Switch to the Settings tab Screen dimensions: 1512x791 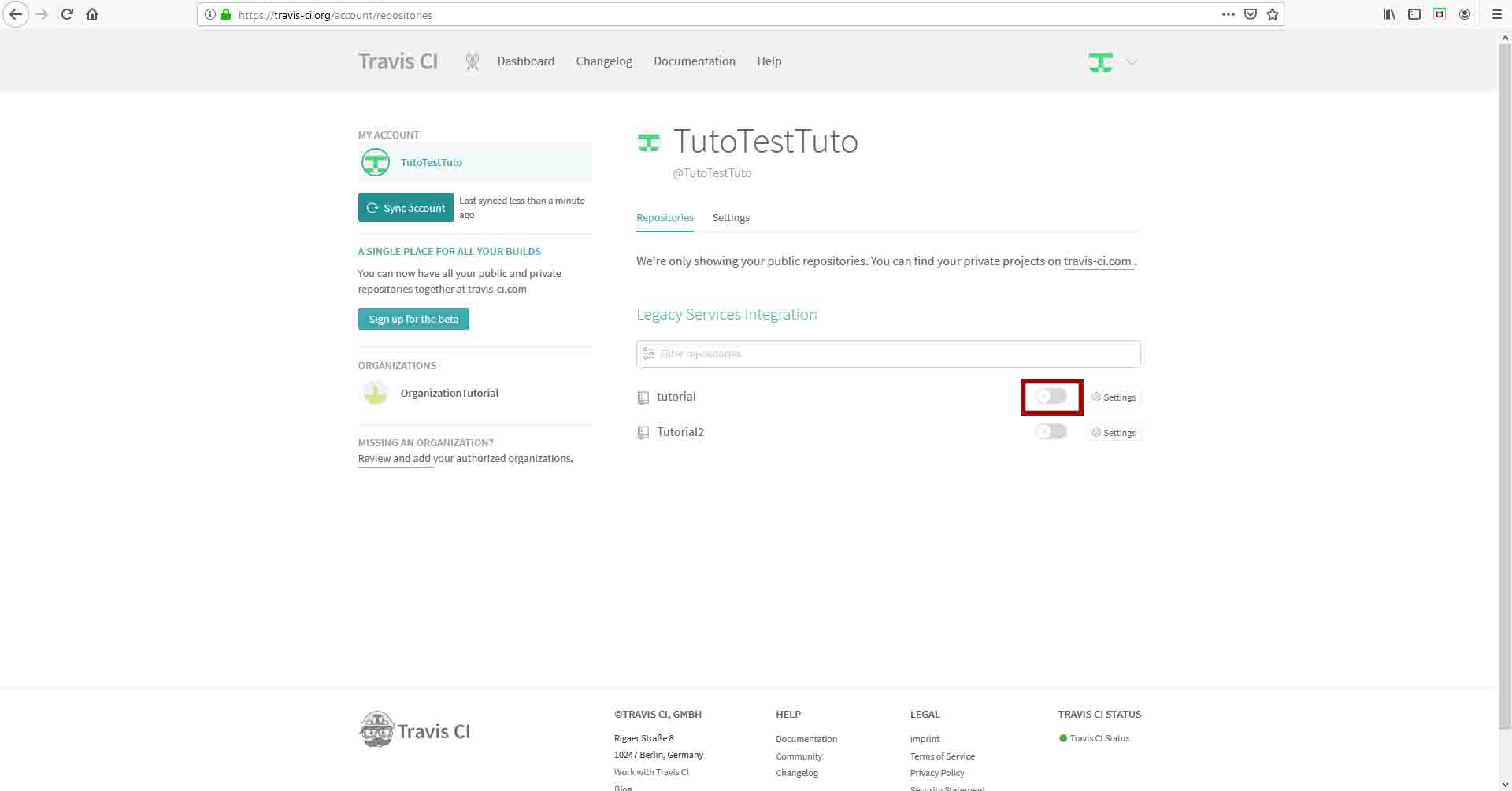point(730,218)
